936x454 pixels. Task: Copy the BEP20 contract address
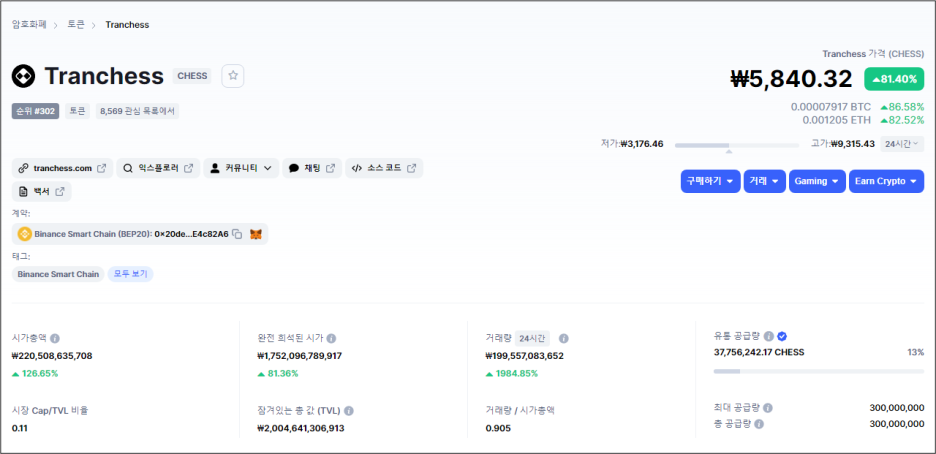237,234
